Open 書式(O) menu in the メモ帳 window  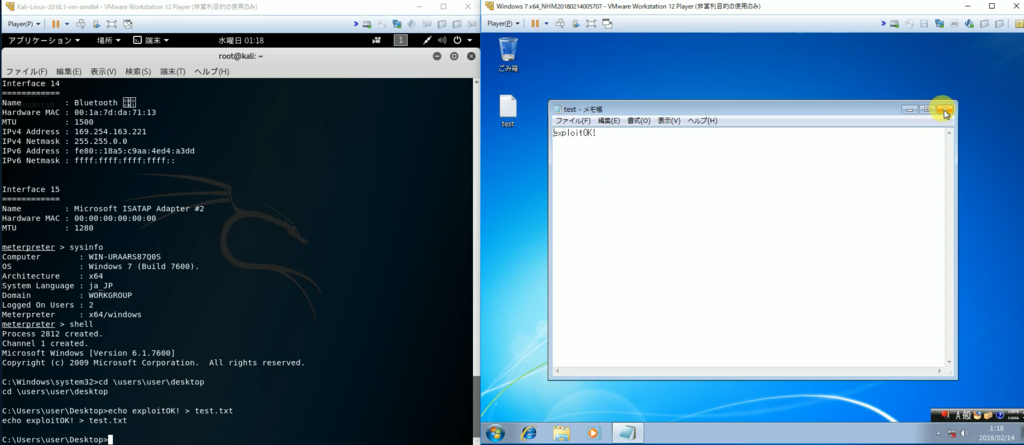click(x=639, y=121)
